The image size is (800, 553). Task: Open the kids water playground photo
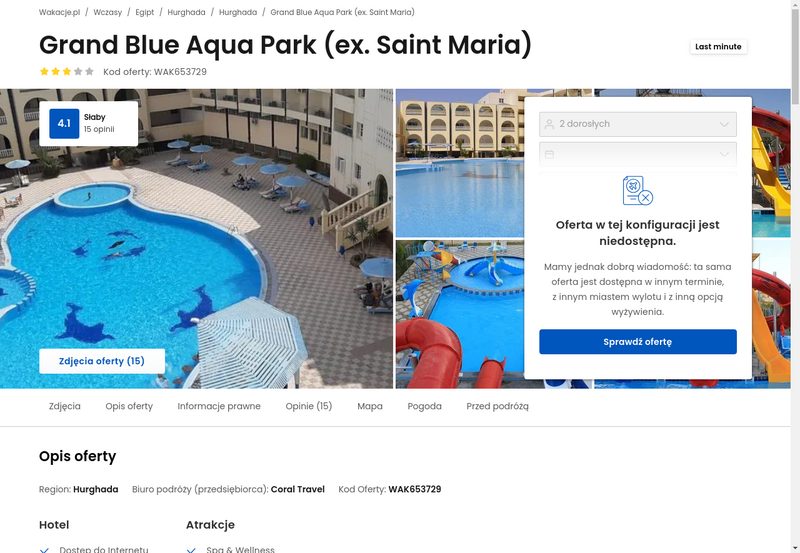460,314
